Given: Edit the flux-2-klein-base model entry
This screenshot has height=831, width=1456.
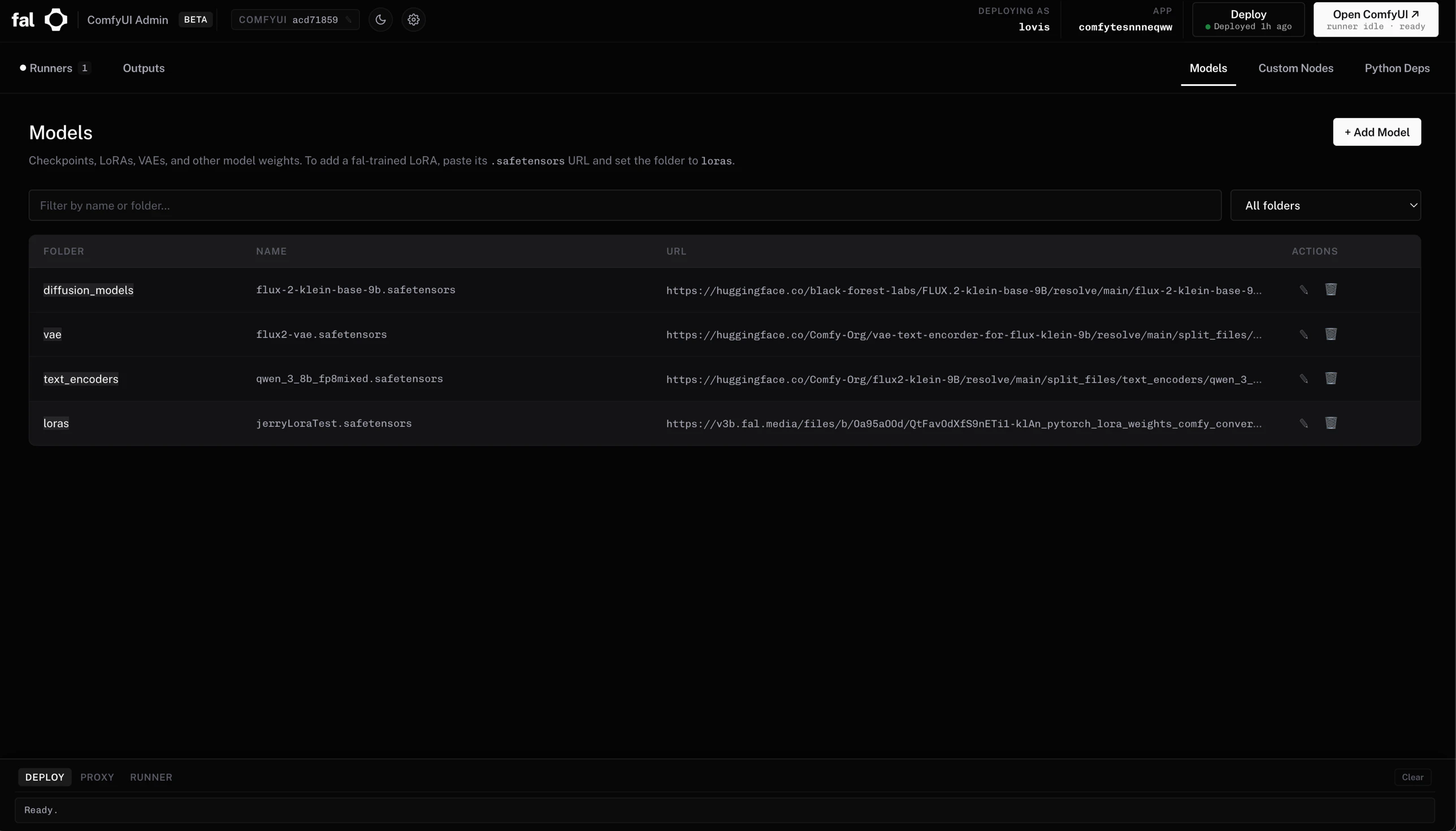Looking at the screenshot, I should pyautogui.click(x=1304, y=289).
